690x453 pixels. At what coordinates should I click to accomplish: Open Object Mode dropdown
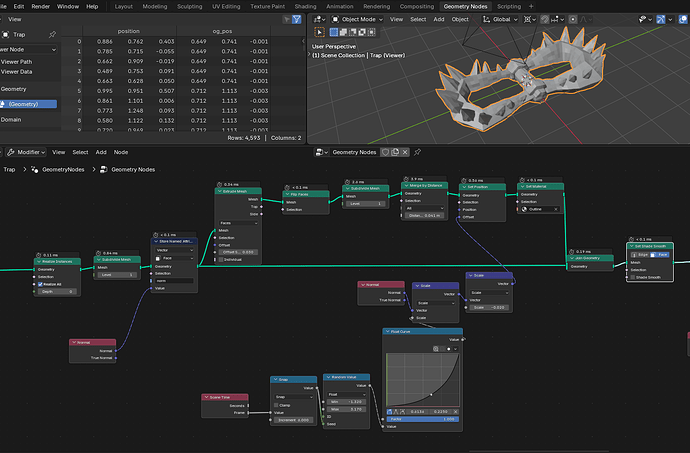pyautogui.click(x=357, y=19)
